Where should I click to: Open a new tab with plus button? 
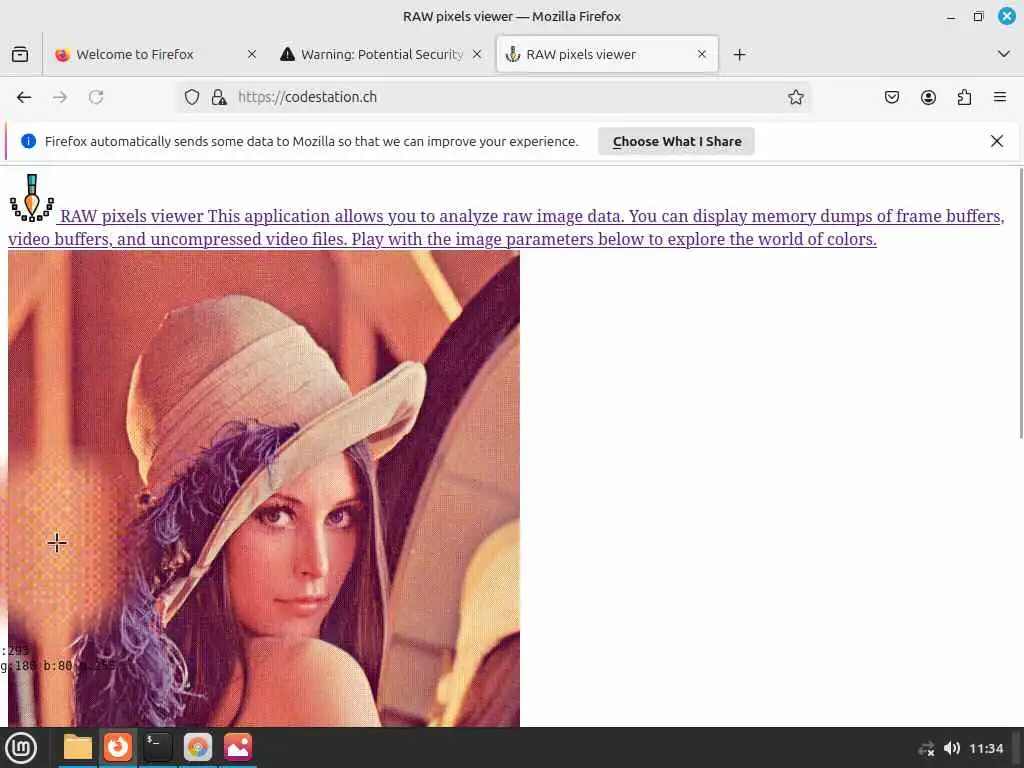[x=739, y=54]
